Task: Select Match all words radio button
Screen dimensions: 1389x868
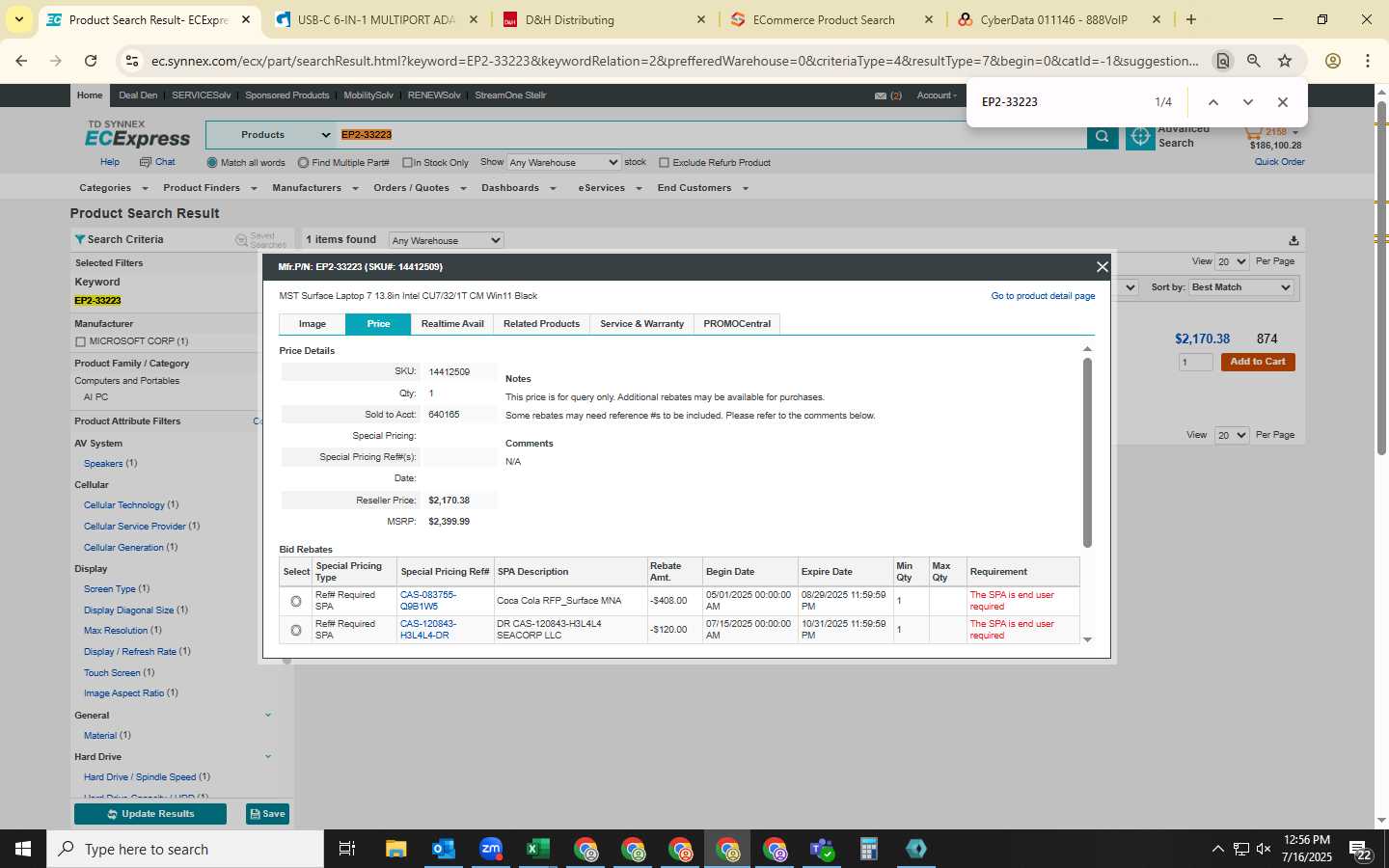Action: click(212, 163)
